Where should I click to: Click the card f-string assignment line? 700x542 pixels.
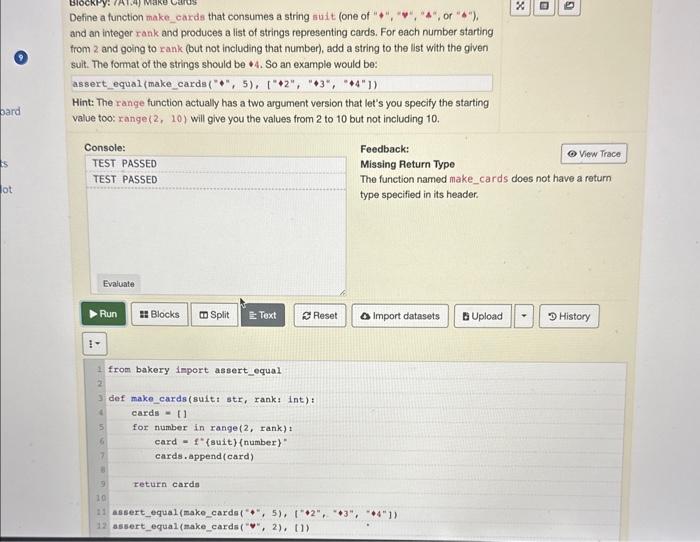(221, 442)
